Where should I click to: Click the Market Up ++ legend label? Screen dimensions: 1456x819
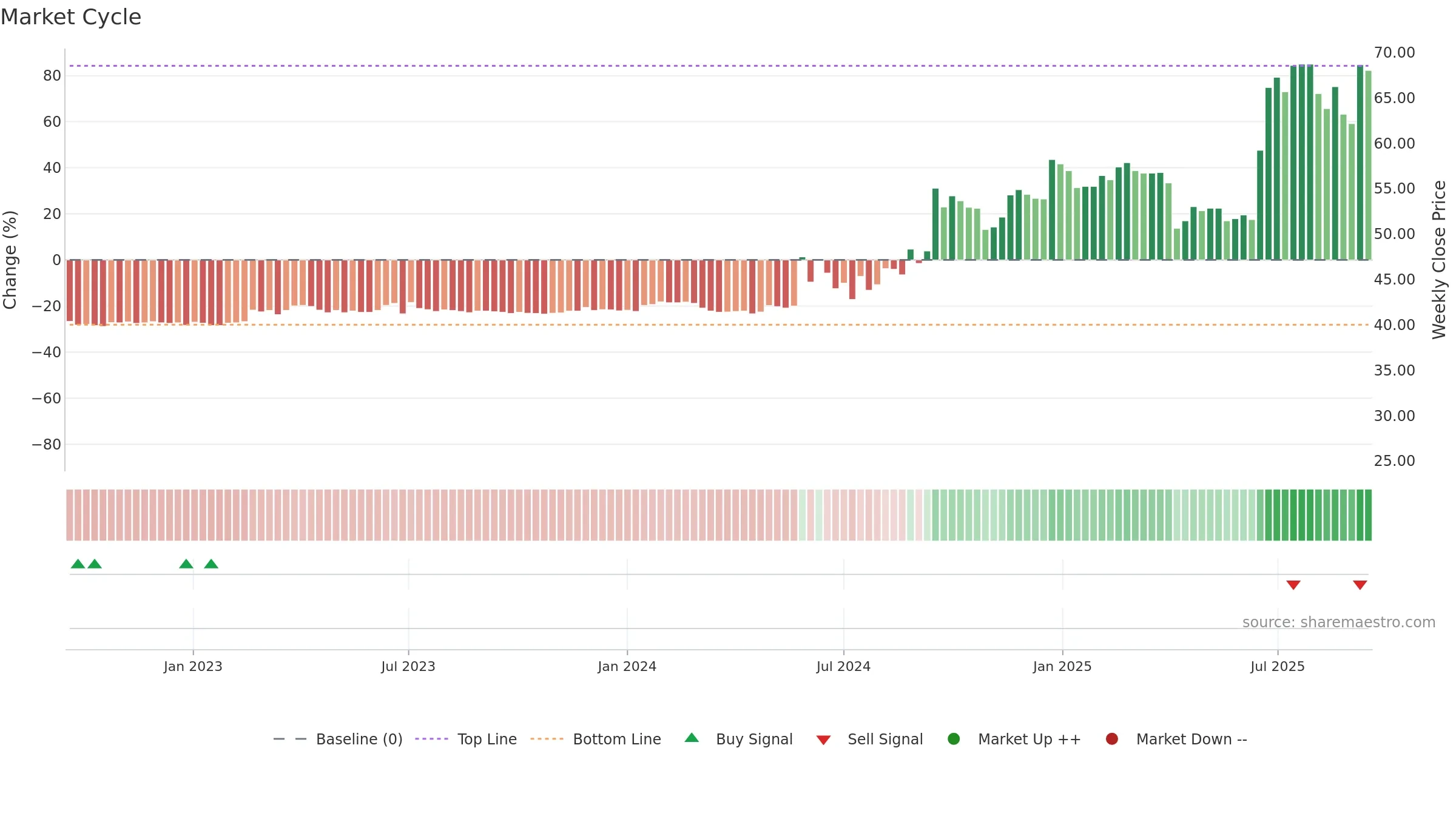[x=1030, y=739]
